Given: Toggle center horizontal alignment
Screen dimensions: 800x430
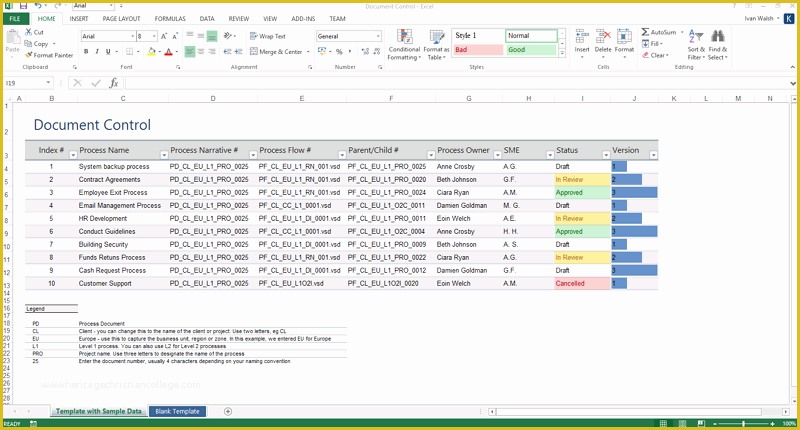Looking at the screenshot, I should (x=201, y=52).
